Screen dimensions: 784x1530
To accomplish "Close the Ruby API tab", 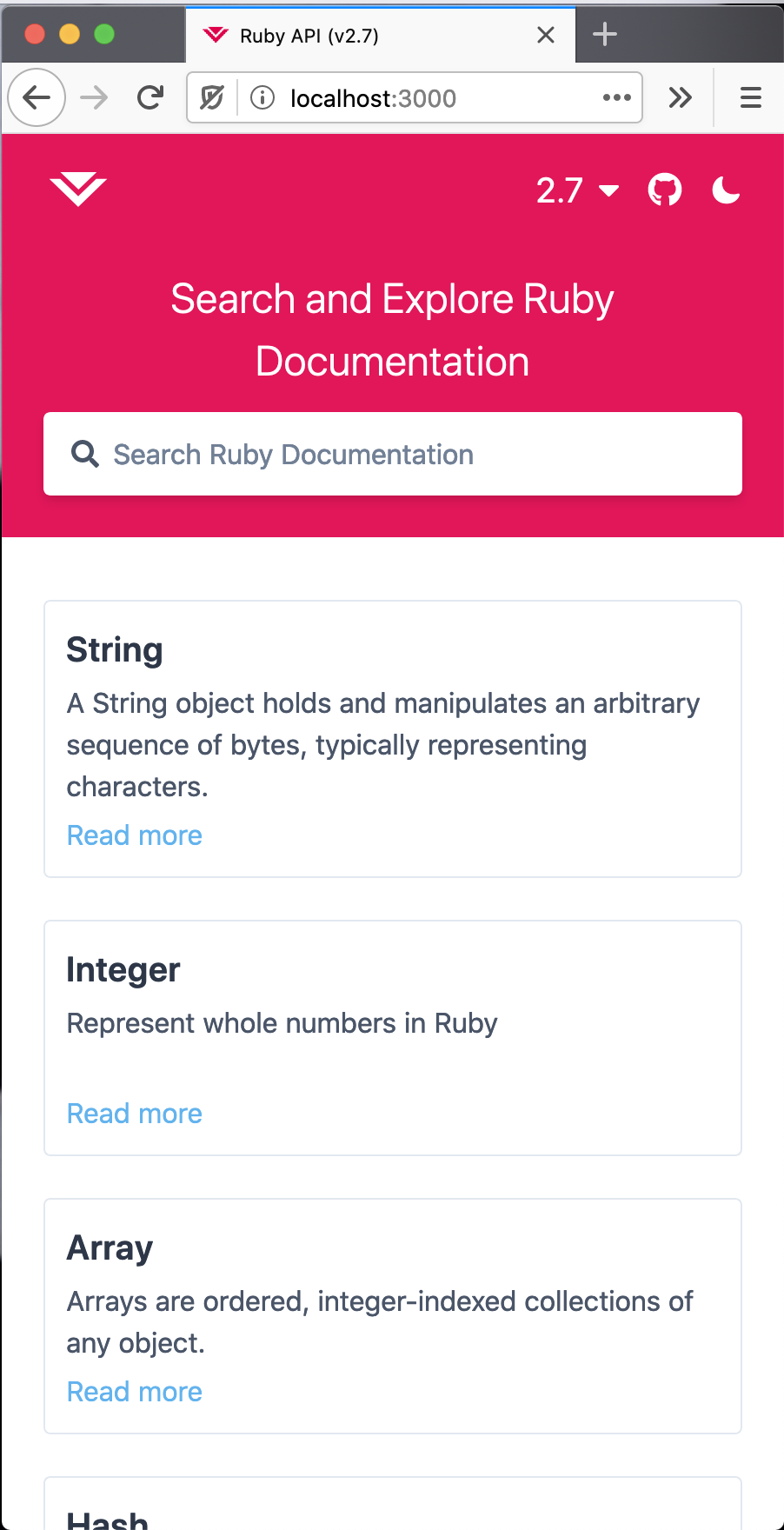I will tap(546, 35).
